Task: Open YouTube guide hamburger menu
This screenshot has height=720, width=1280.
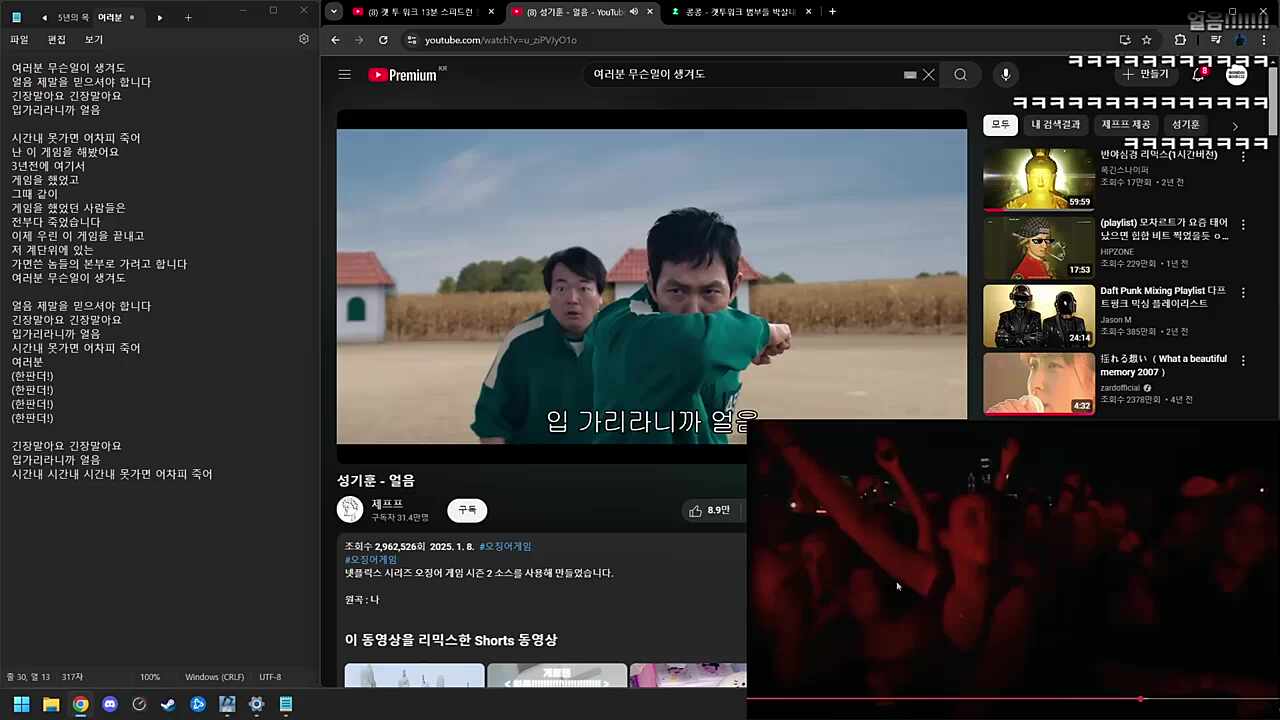Action: coord(344,74)
